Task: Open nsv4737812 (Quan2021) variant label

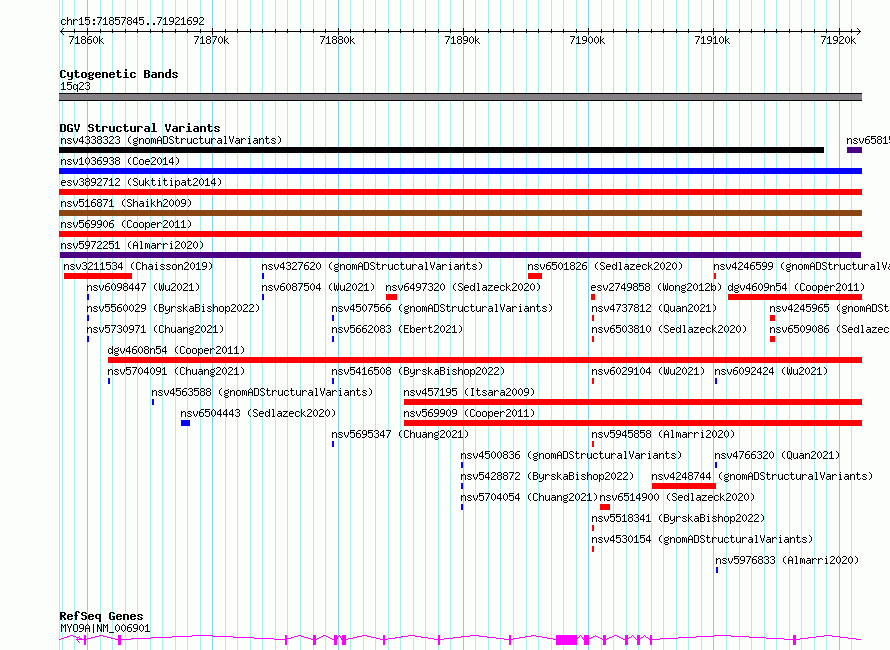Action: tap(654, 308)
